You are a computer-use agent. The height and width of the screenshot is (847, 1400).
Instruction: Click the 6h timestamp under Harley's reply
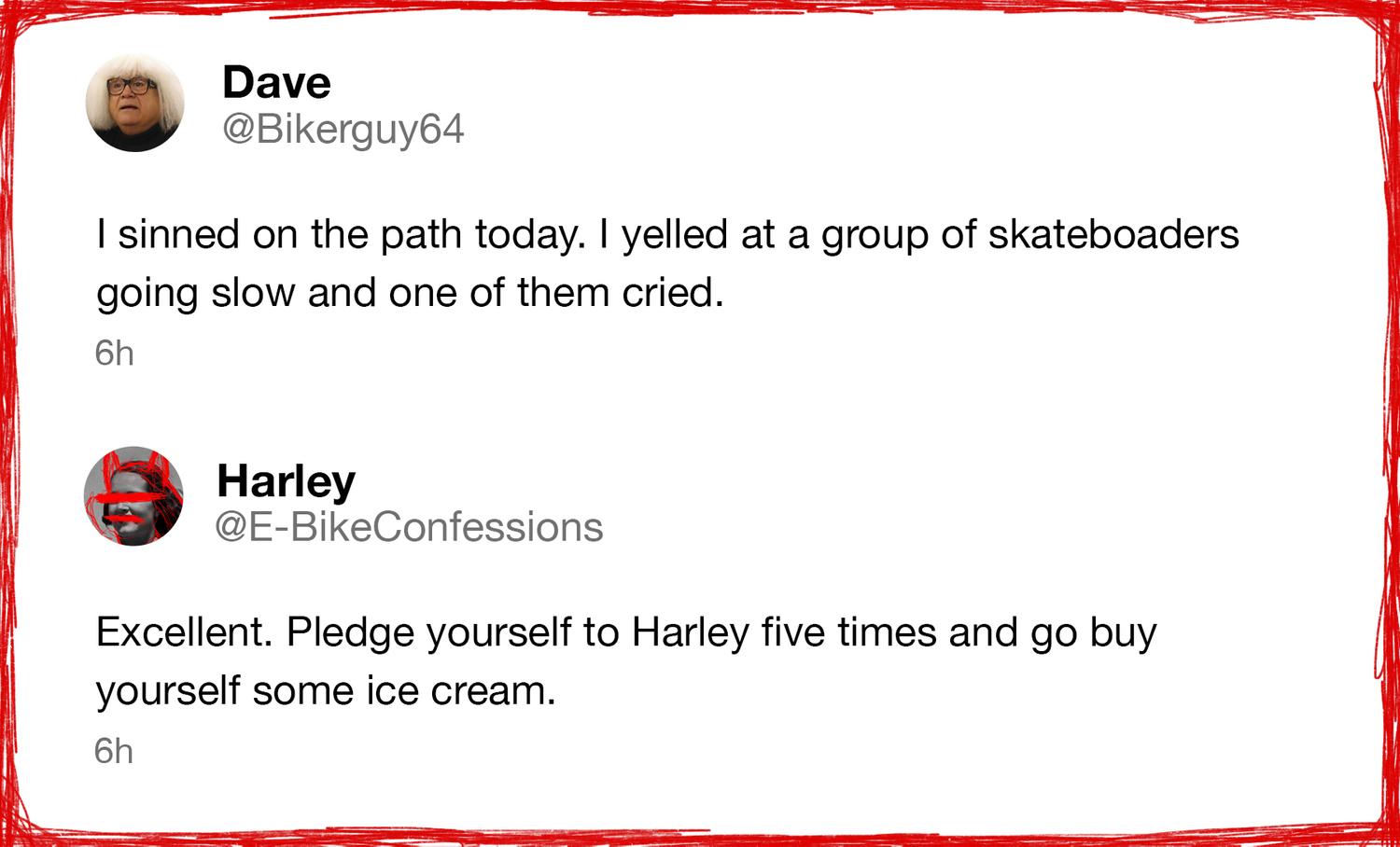(x=114, y=751)
